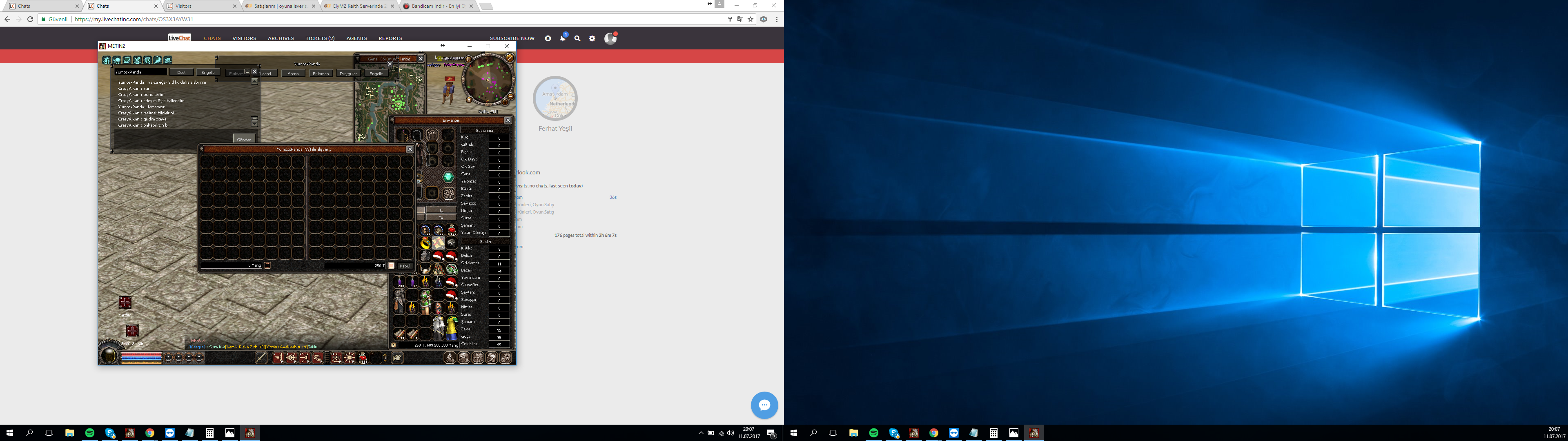1568x441 pixels.
Task: Switch to the ElyM2 Keith Serverinde browser tab
Action: tap(359, 6)
